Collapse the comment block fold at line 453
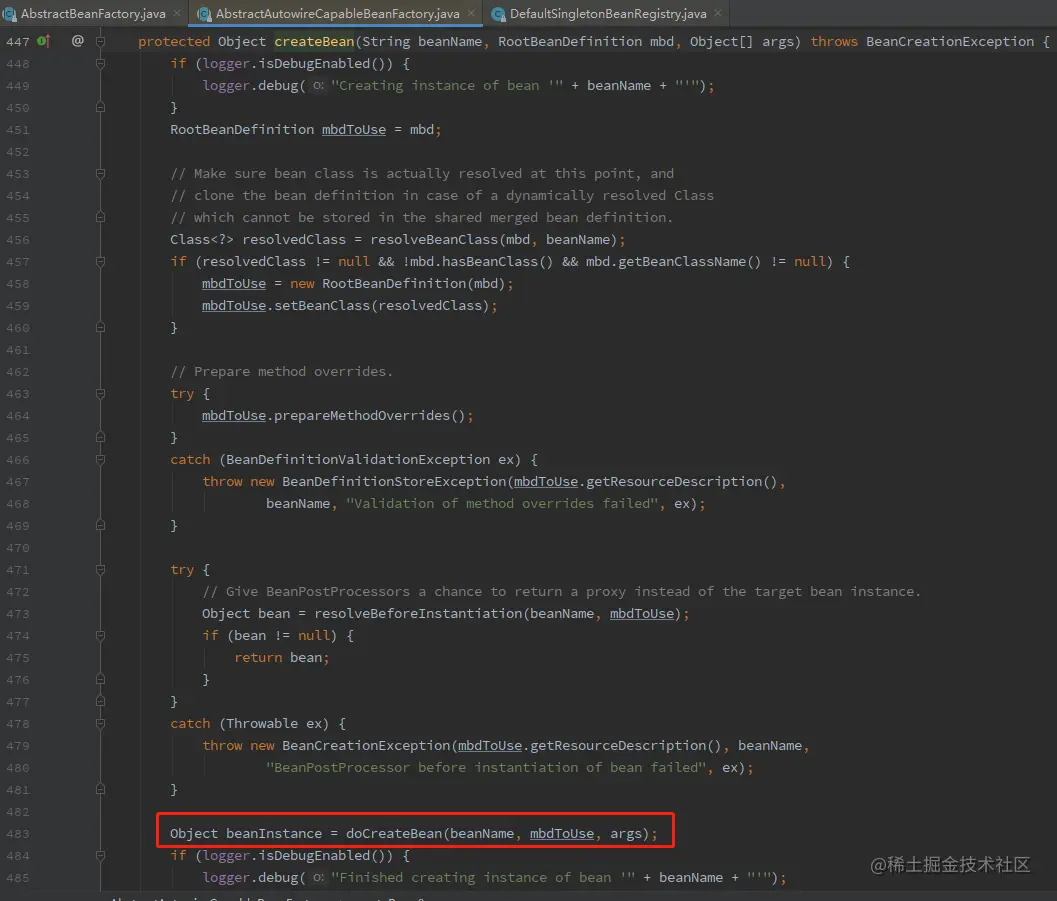The image size is (1057, 901). [100, 173]
